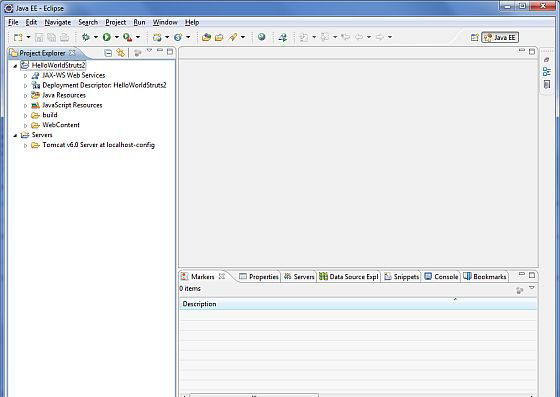
Task: Switch to the Data Source Explorer tab
Action: coord(349,277)
